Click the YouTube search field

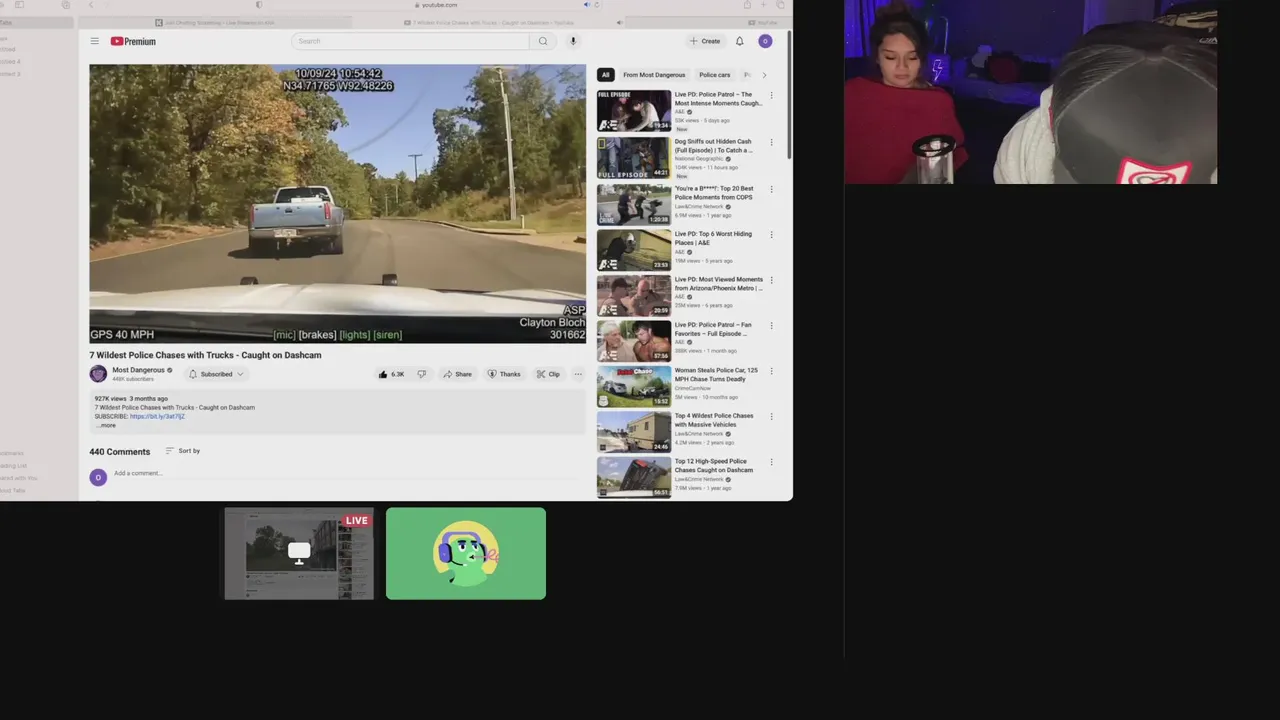pos(411,41)
